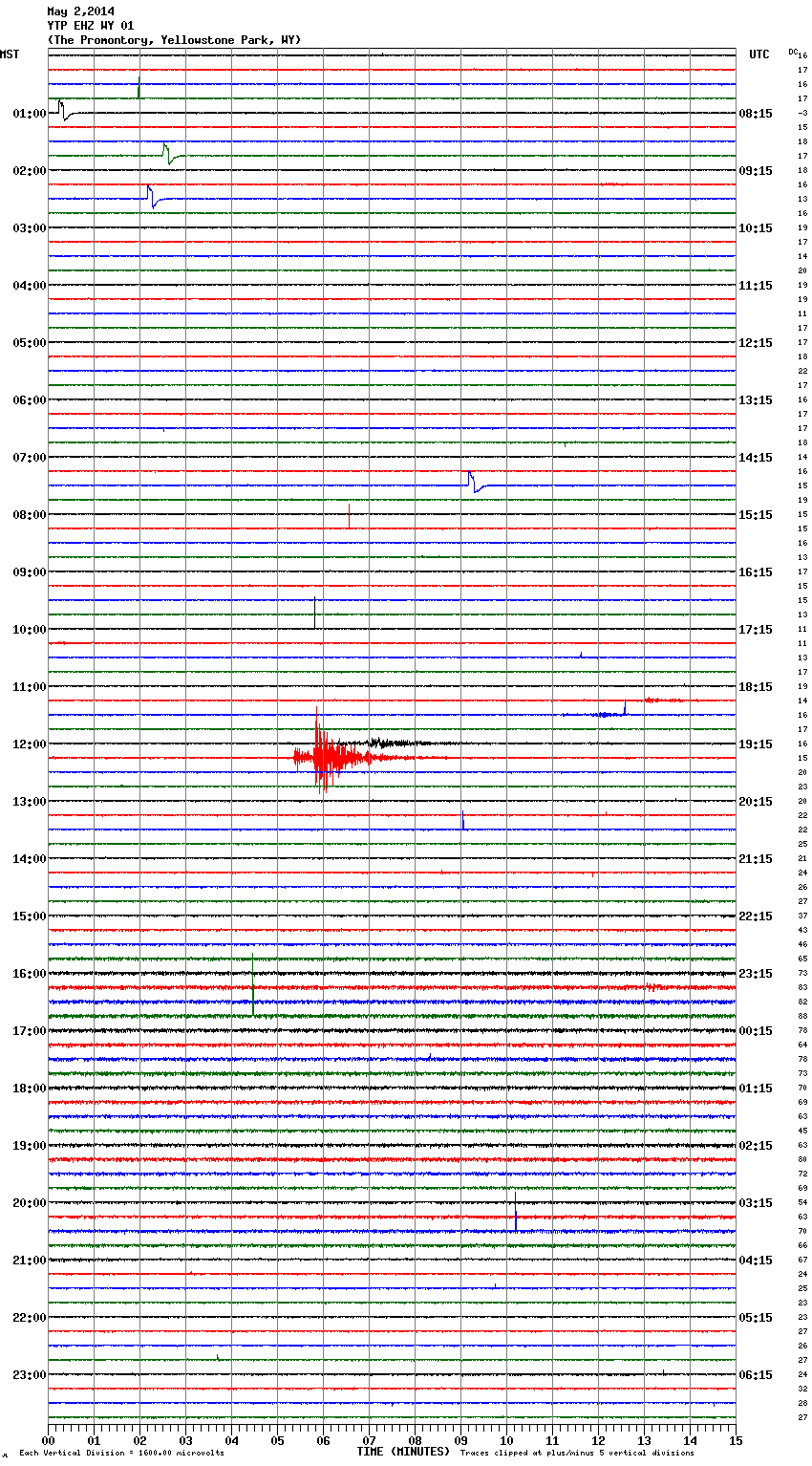This screenshot has height=1466, width=812.
Task: Click the '05:00' MST time label
Action: tap(29, 343)
